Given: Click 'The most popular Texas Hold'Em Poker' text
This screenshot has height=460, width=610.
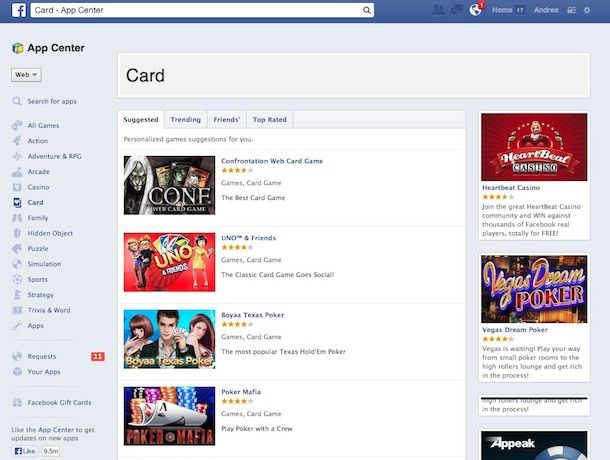Looking at the screenshot, I should click(283, 351).
